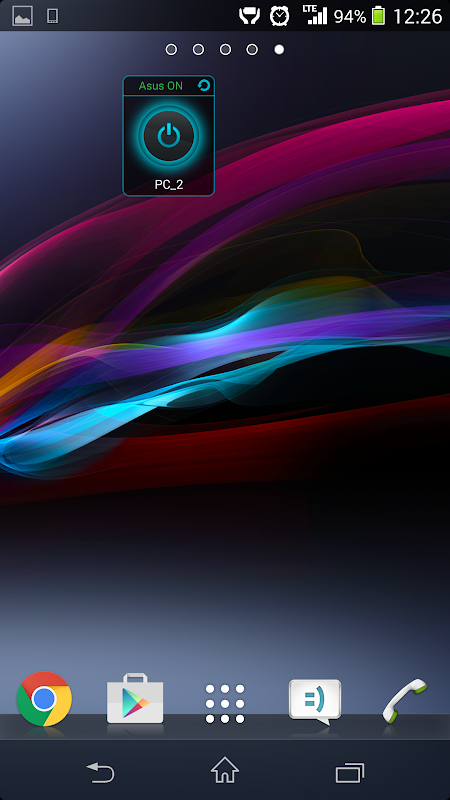Tap the picture notification icon
This screenshot has height=800, width=450.
pos(22,16)
